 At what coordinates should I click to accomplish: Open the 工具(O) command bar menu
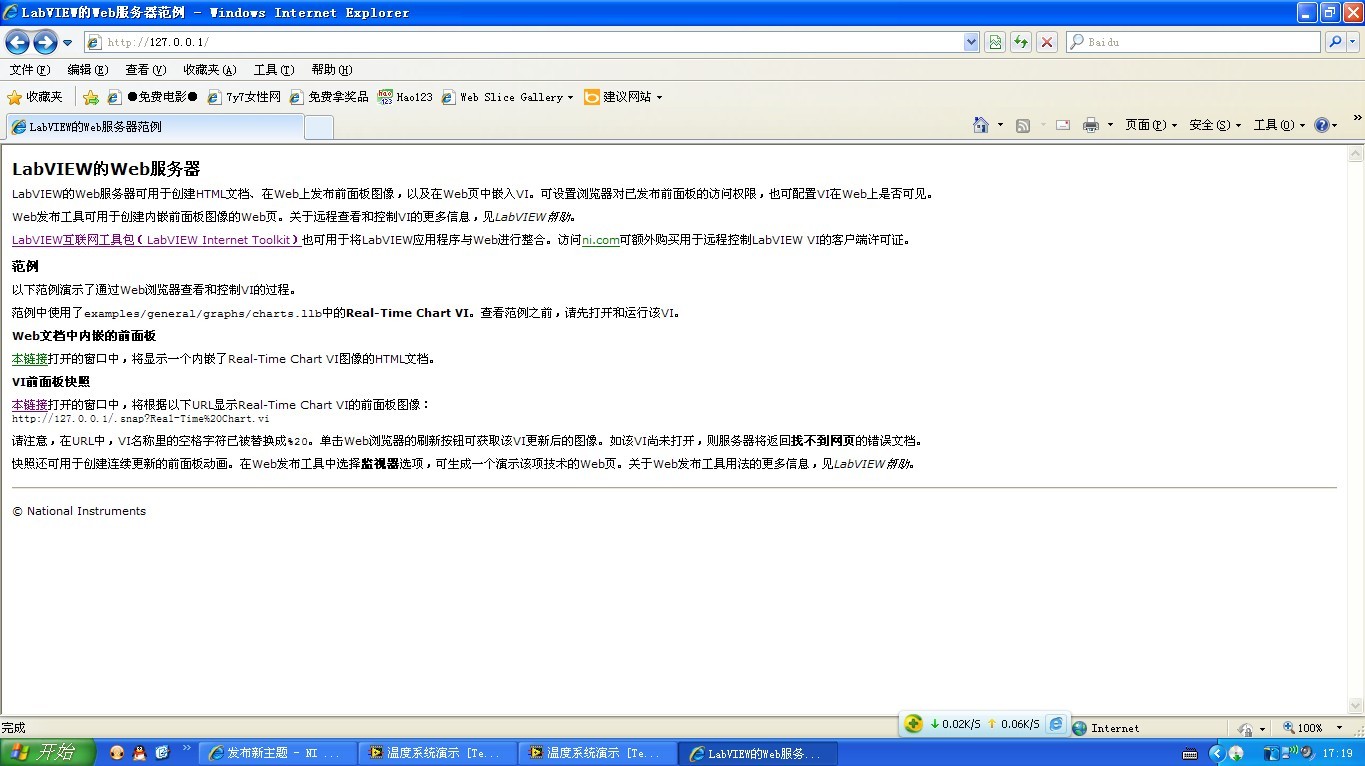1279,125
